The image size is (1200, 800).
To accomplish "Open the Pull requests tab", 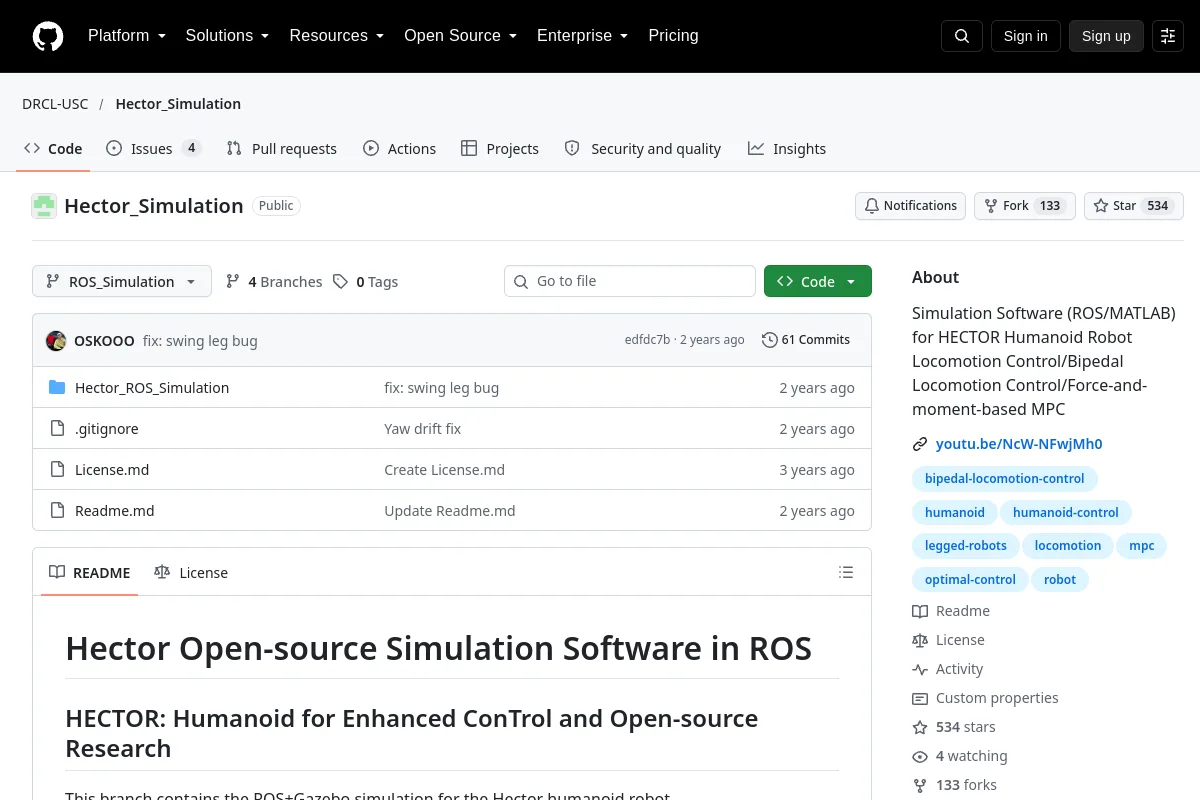I will tap(282, 149).
